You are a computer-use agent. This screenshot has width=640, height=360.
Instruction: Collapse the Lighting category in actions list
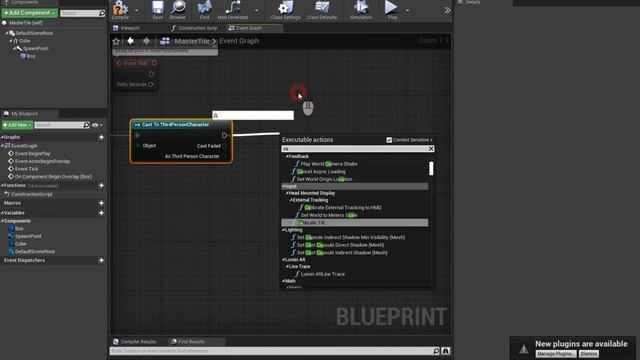point(283,230)
